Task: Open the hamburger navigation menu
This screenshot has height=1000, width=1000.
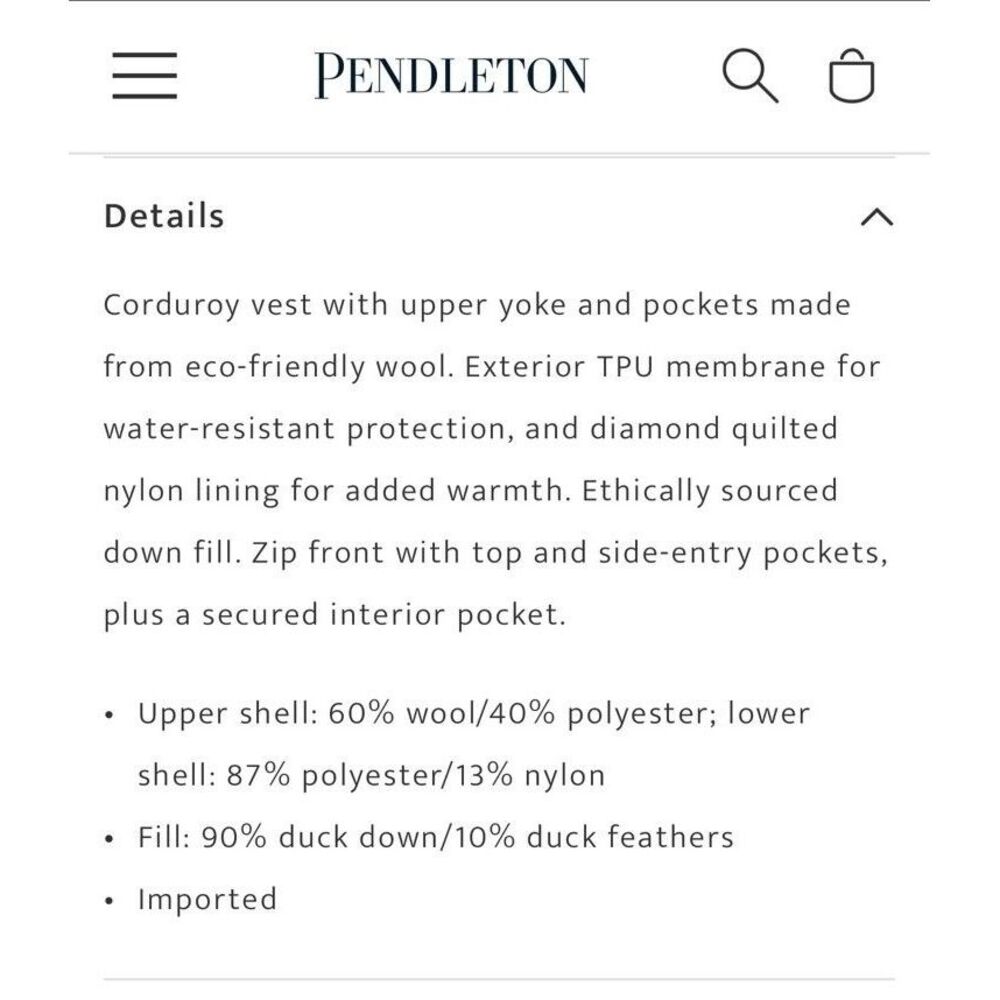Action: pyautogui.click(x=145, y=73)
